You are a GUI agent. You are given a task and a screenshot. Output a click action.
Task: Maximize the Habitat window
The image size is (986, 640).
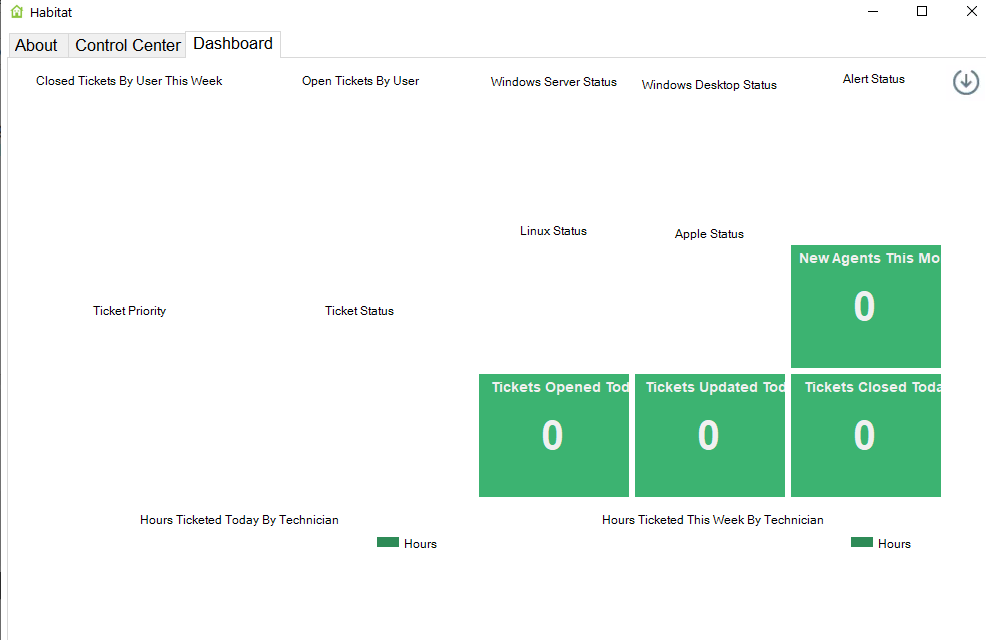pos(922,12)
